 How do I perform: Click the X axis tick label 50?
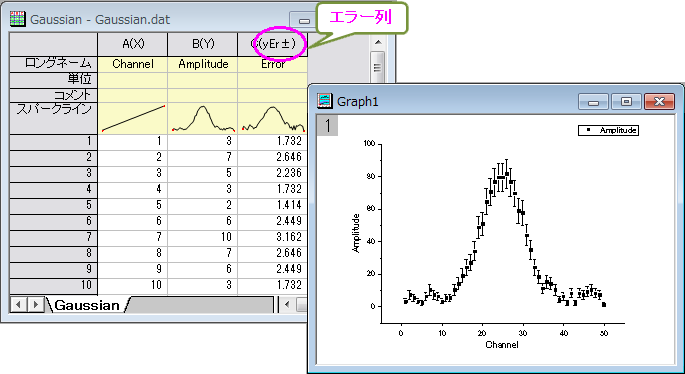(604, 333)
